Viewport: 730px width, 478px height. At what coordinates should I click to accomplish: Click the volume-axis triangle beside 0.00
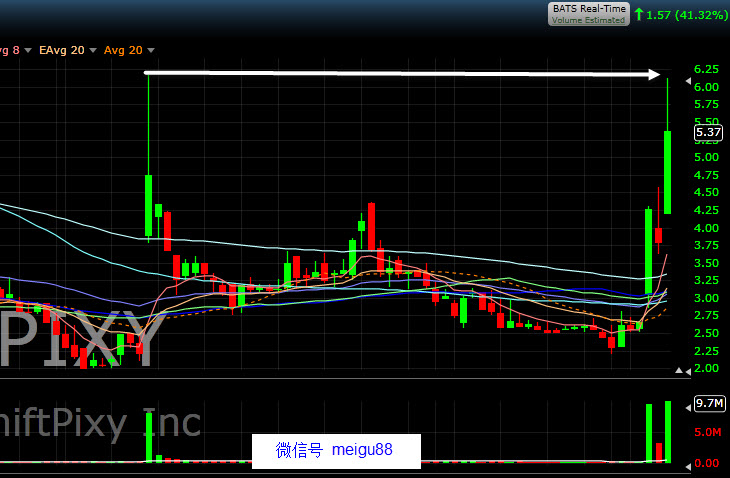point(688,466)
